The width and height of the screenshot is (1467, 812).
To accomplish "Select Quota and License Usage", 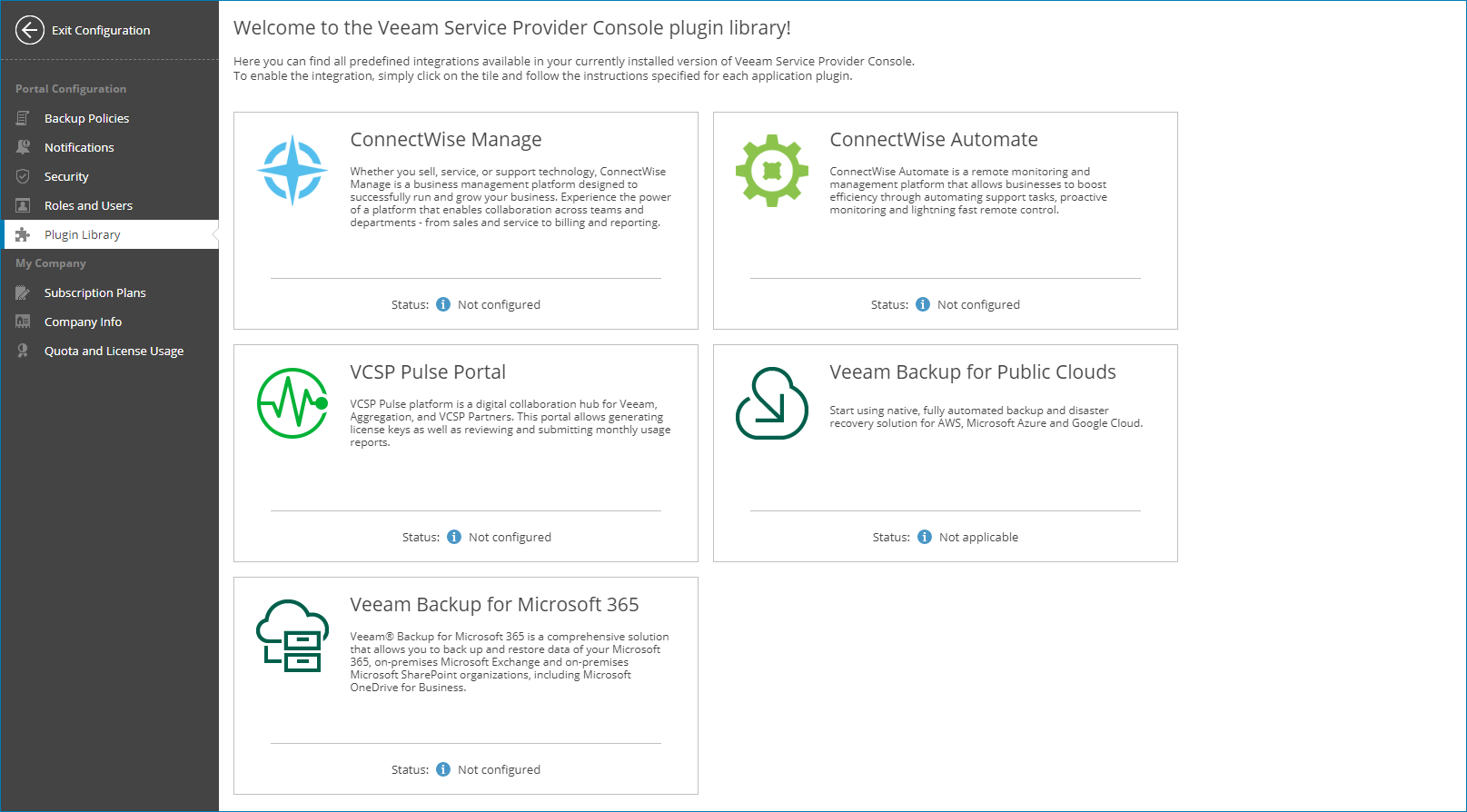I will pos(114,351).
